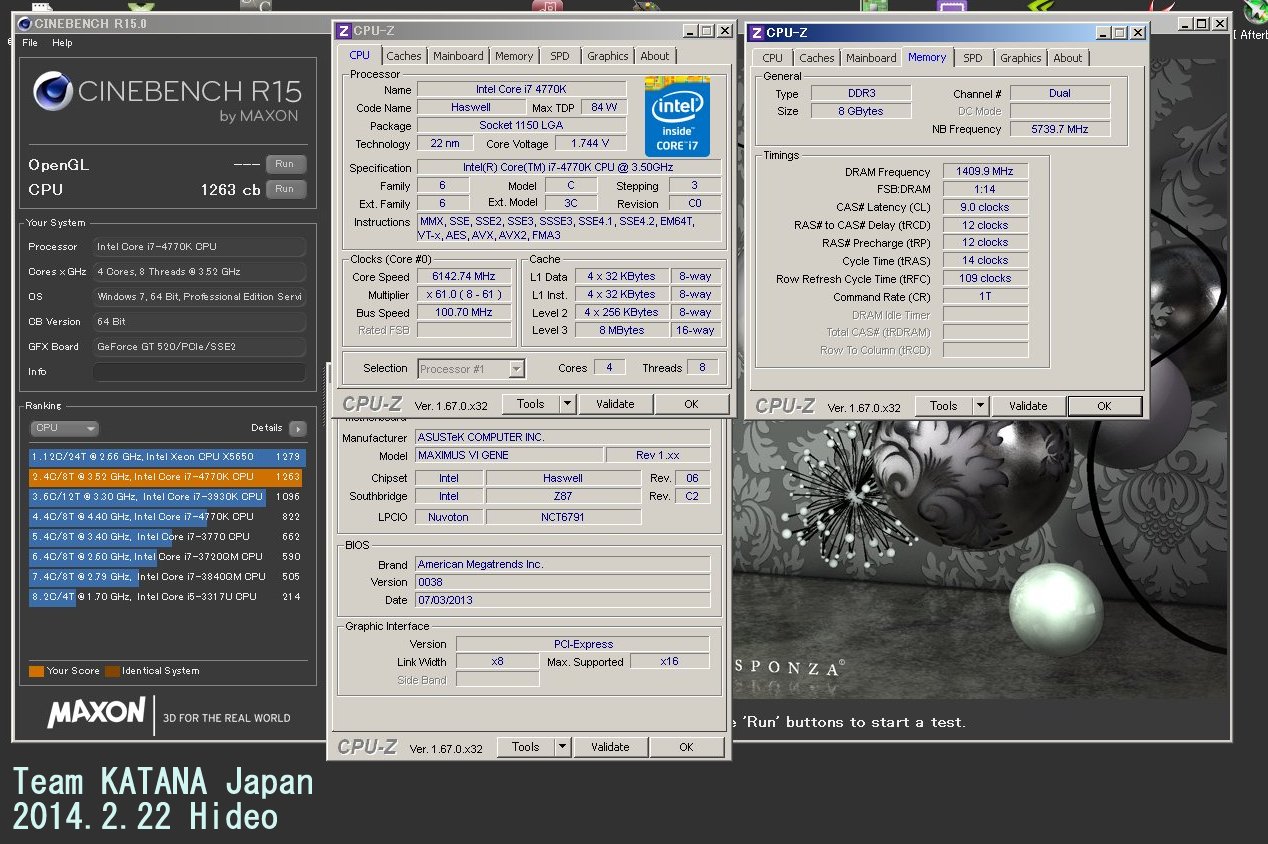Switch to CPU tab in right CPU-Z
Viewport: 1268px width, 844px height.
point(773,59)
